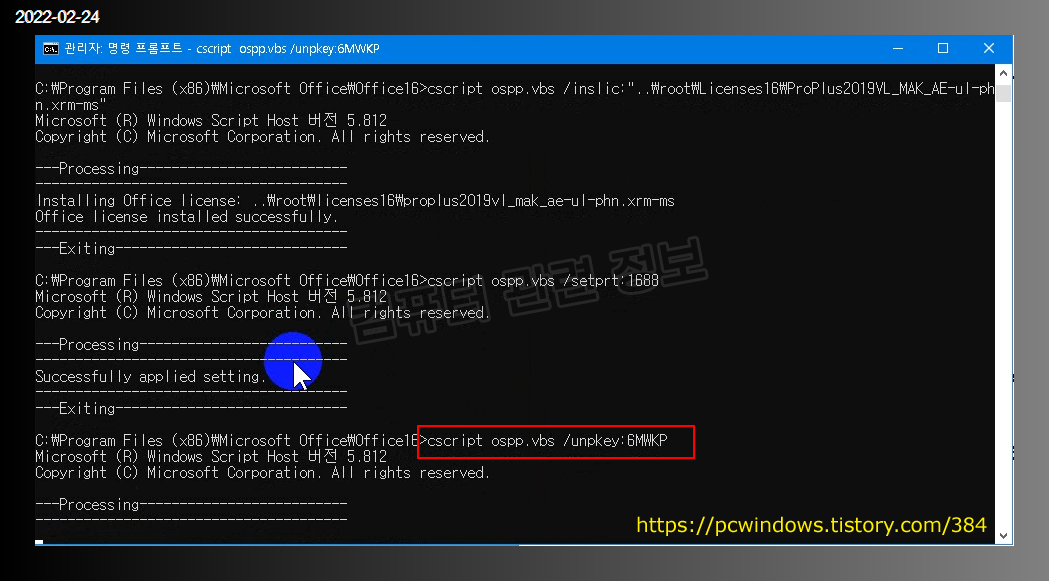This screenshot has width=1049, height=581.
Task: Click the first 'Microsoft (R) Windows Script Host' line
Action: 211,120
